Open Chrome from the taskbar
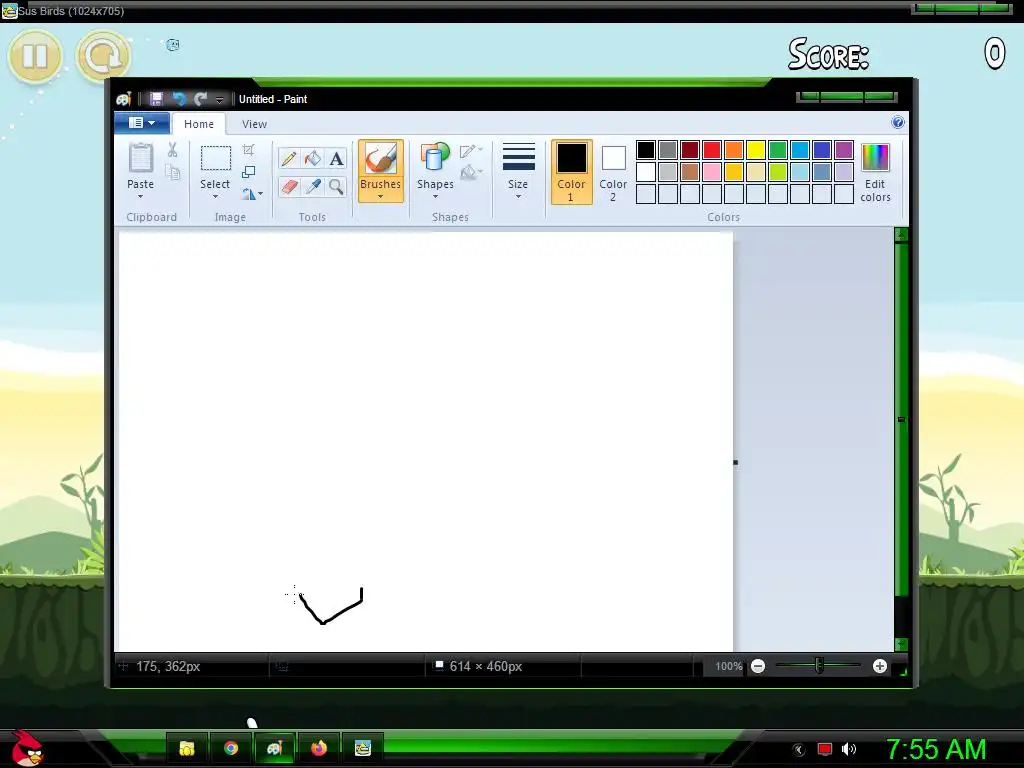The image size is (1024, 768). coord(231,748)
